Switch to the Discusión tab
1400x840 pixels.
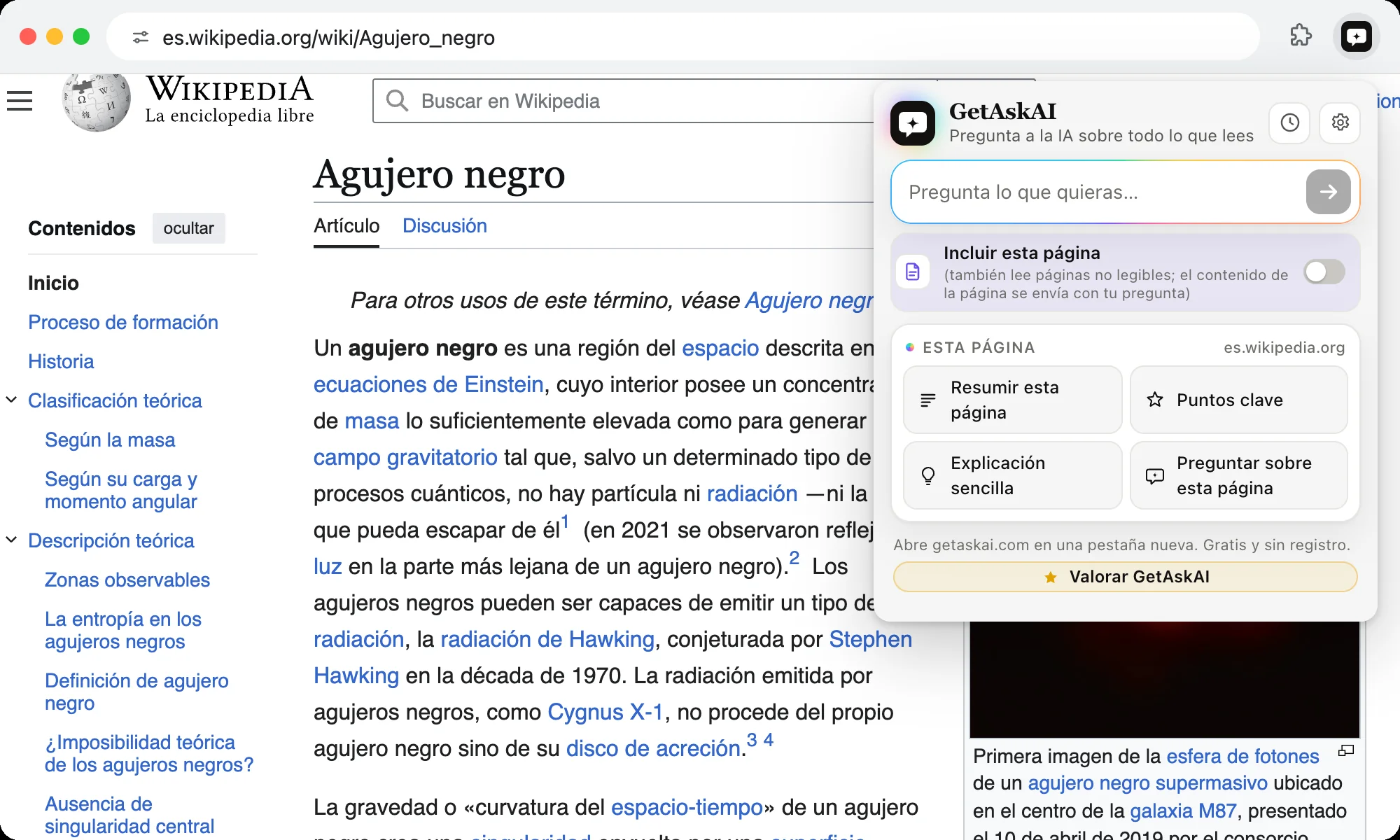click(x=444, y=226)
